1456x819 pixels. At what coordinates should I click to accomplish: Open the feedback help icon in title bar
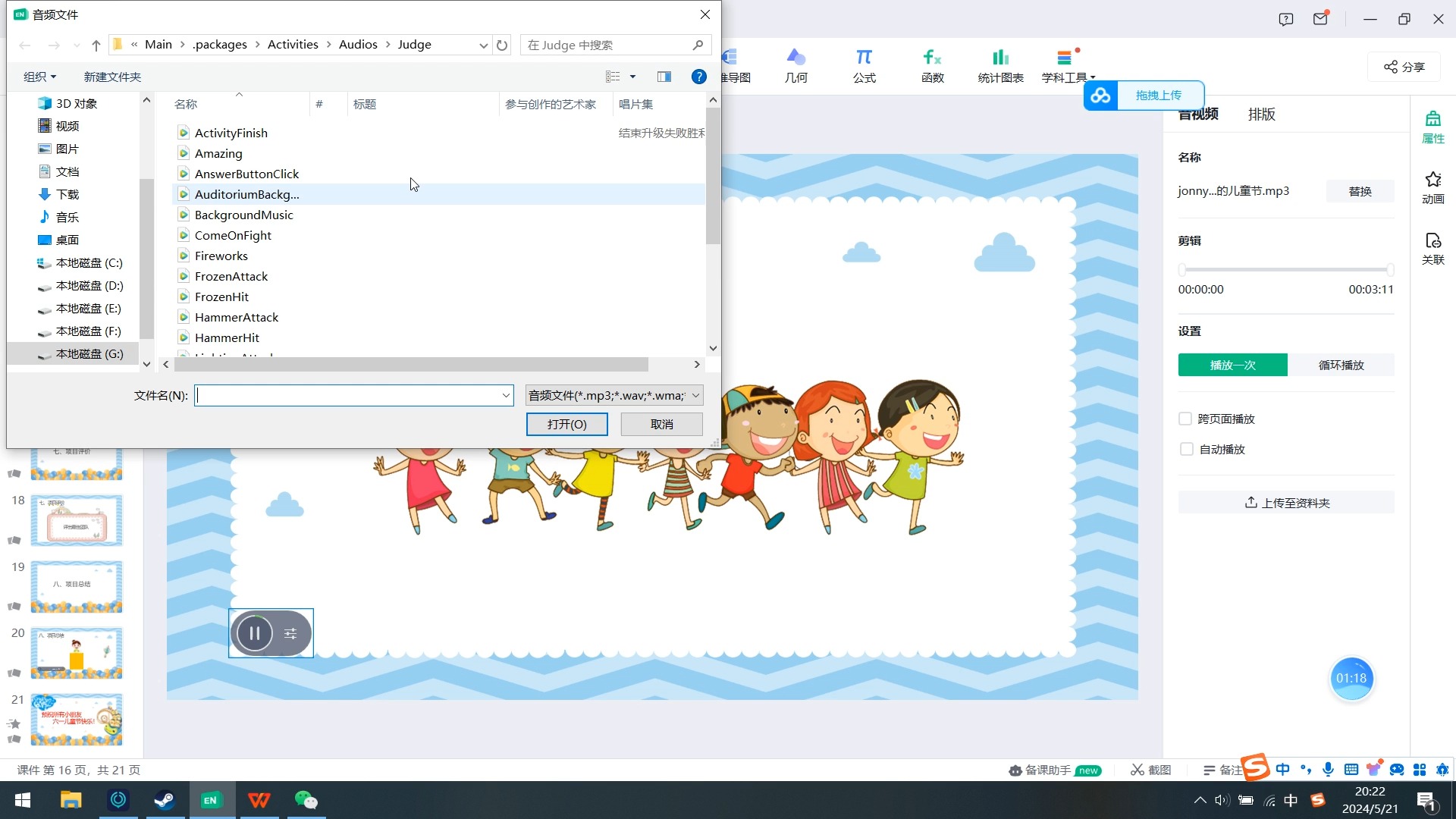click(x=1285, y=19)
